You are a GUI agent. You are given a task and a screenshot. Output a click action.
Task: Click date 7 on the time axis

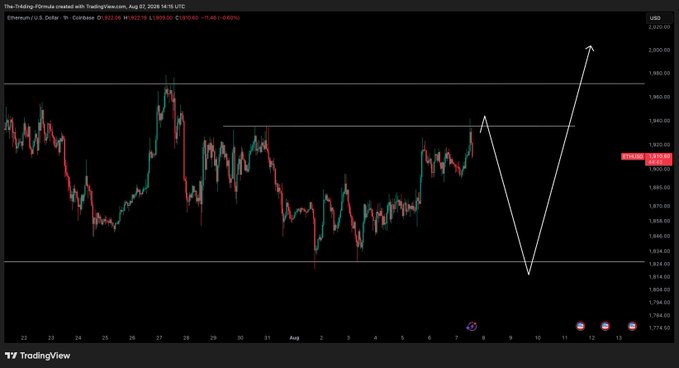point(456,338)
